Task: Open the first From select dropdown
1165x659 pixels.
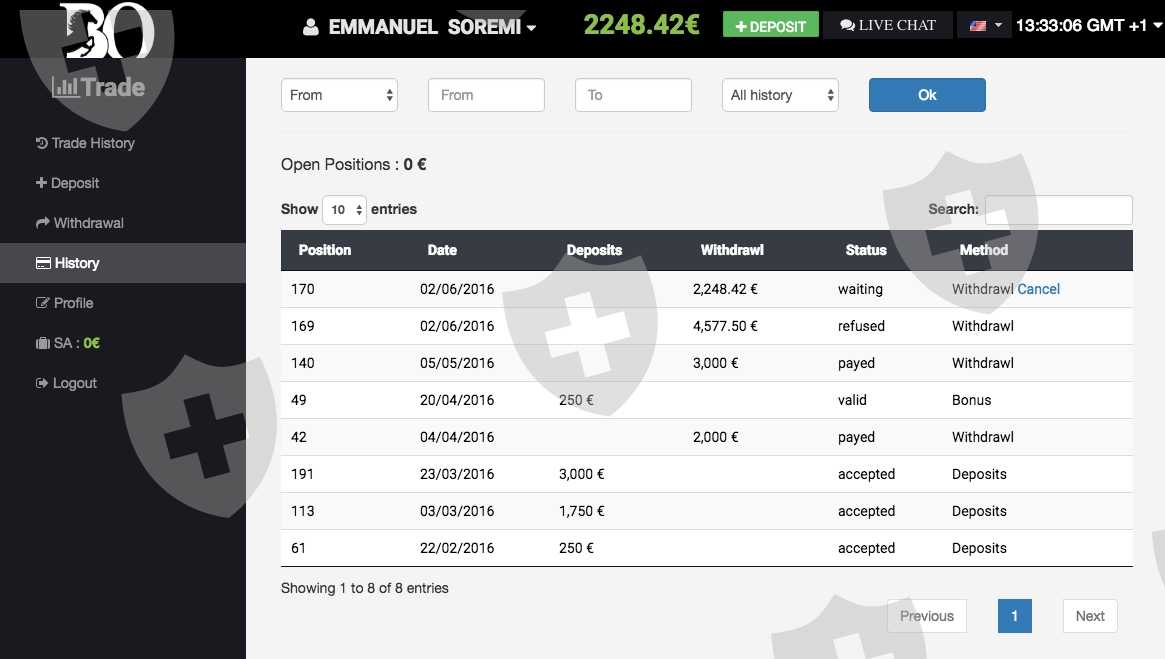Action: click(340, 95)
